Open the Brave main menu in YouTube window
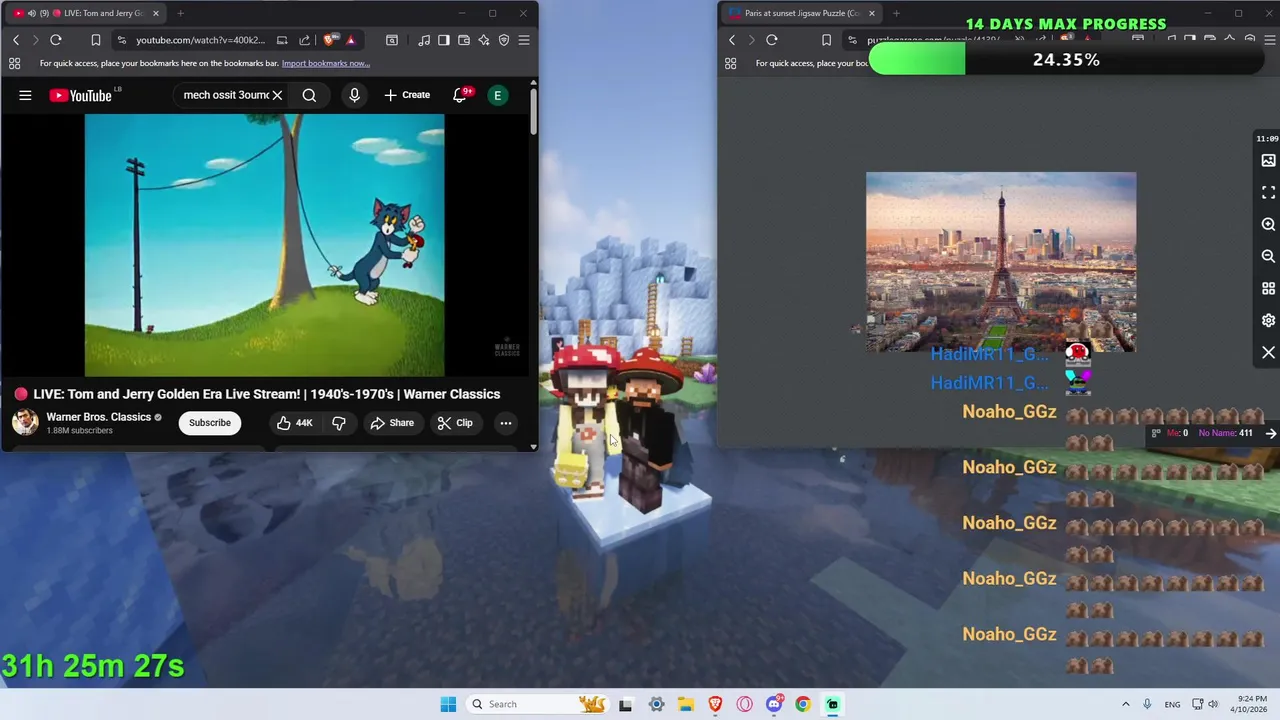This screenshot has height=720, width=1280. pos(524,40)
